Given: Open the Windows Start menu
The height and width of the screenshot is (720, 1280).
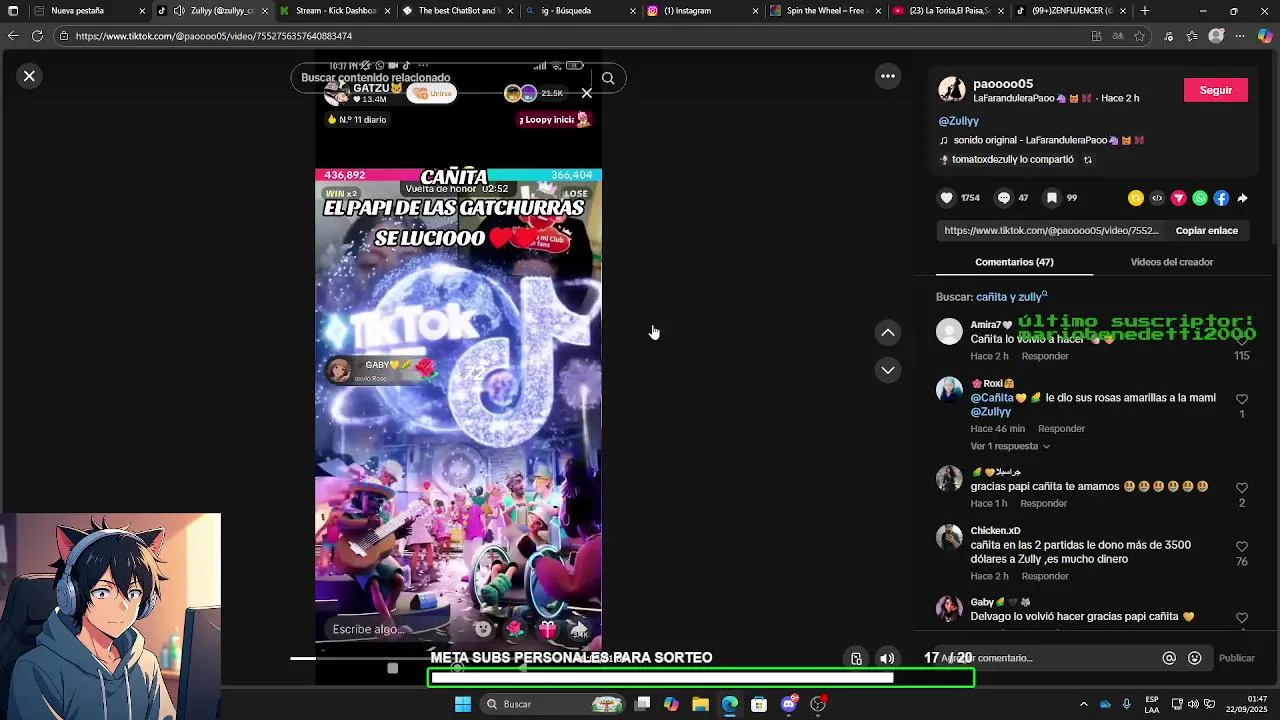Looking at the screenshot, I should pos(463,704).
